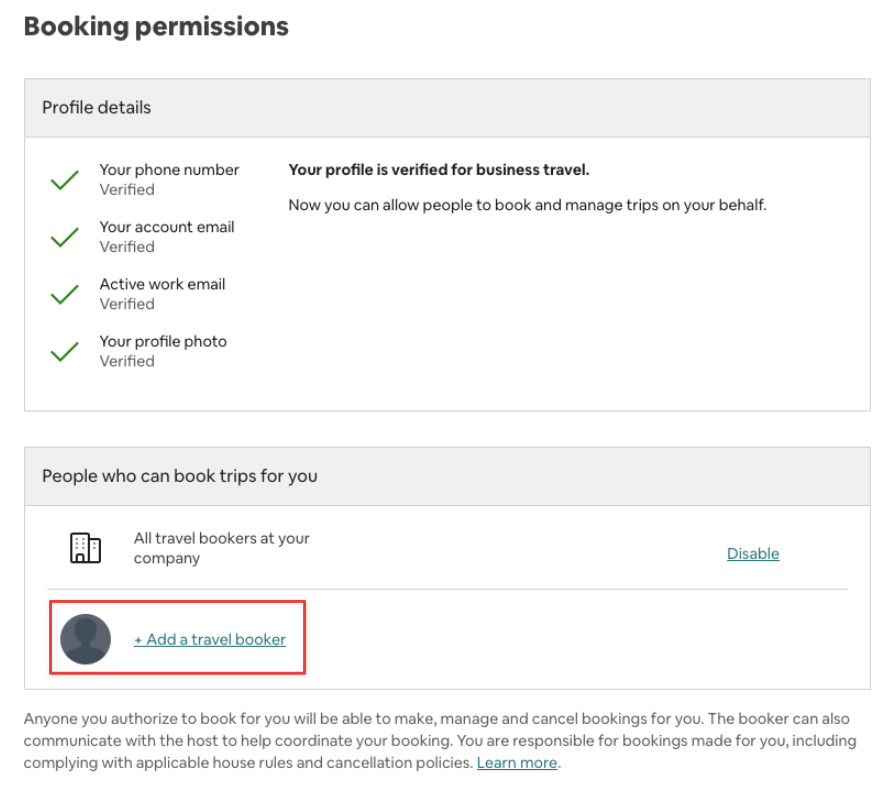Screen dimensions: 893x789
Task: Click the account email verified checkmark
Action: click(x=65, y=237)
